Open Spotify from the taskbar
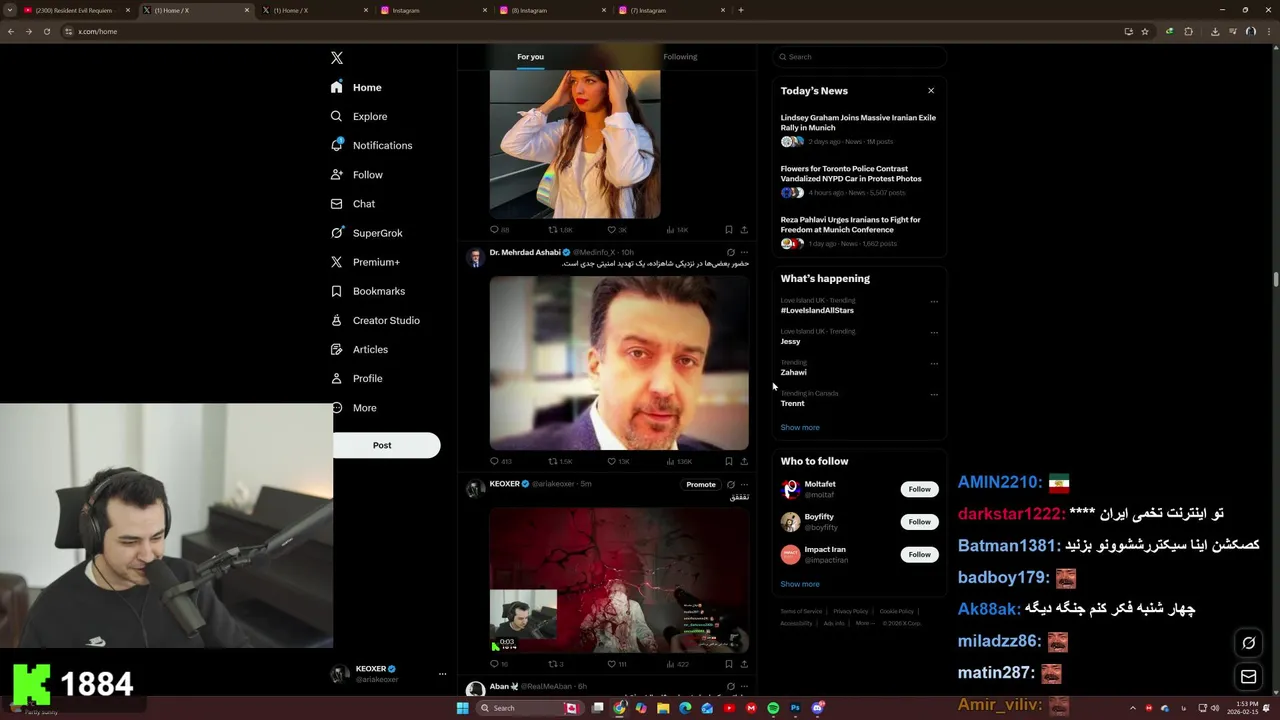The image size is (1280, 720). [773, 708]
